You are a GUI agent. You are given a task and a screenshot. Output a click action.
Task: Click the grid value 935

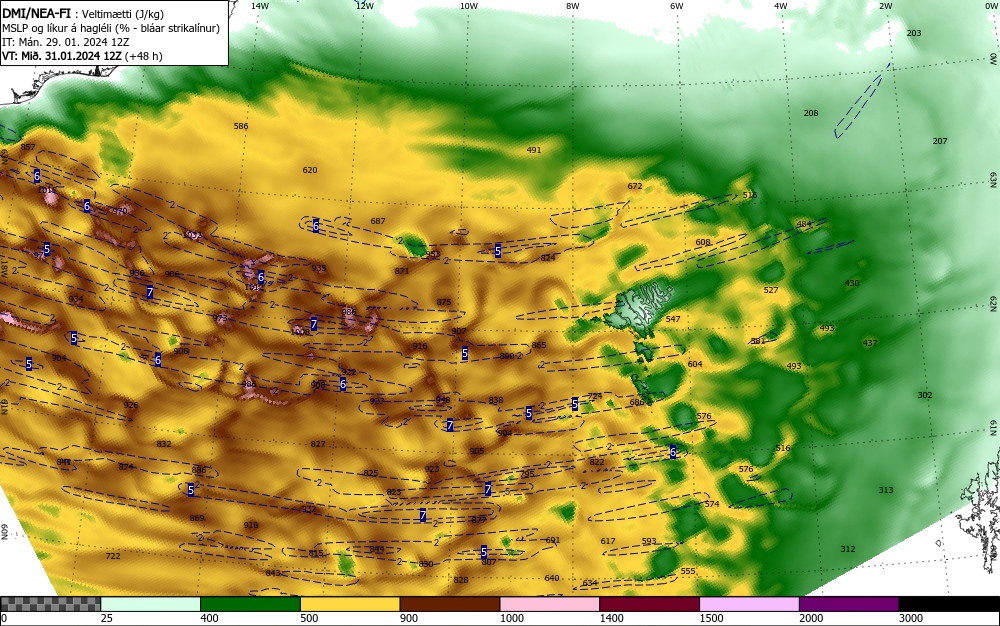(x=319, y=268)
